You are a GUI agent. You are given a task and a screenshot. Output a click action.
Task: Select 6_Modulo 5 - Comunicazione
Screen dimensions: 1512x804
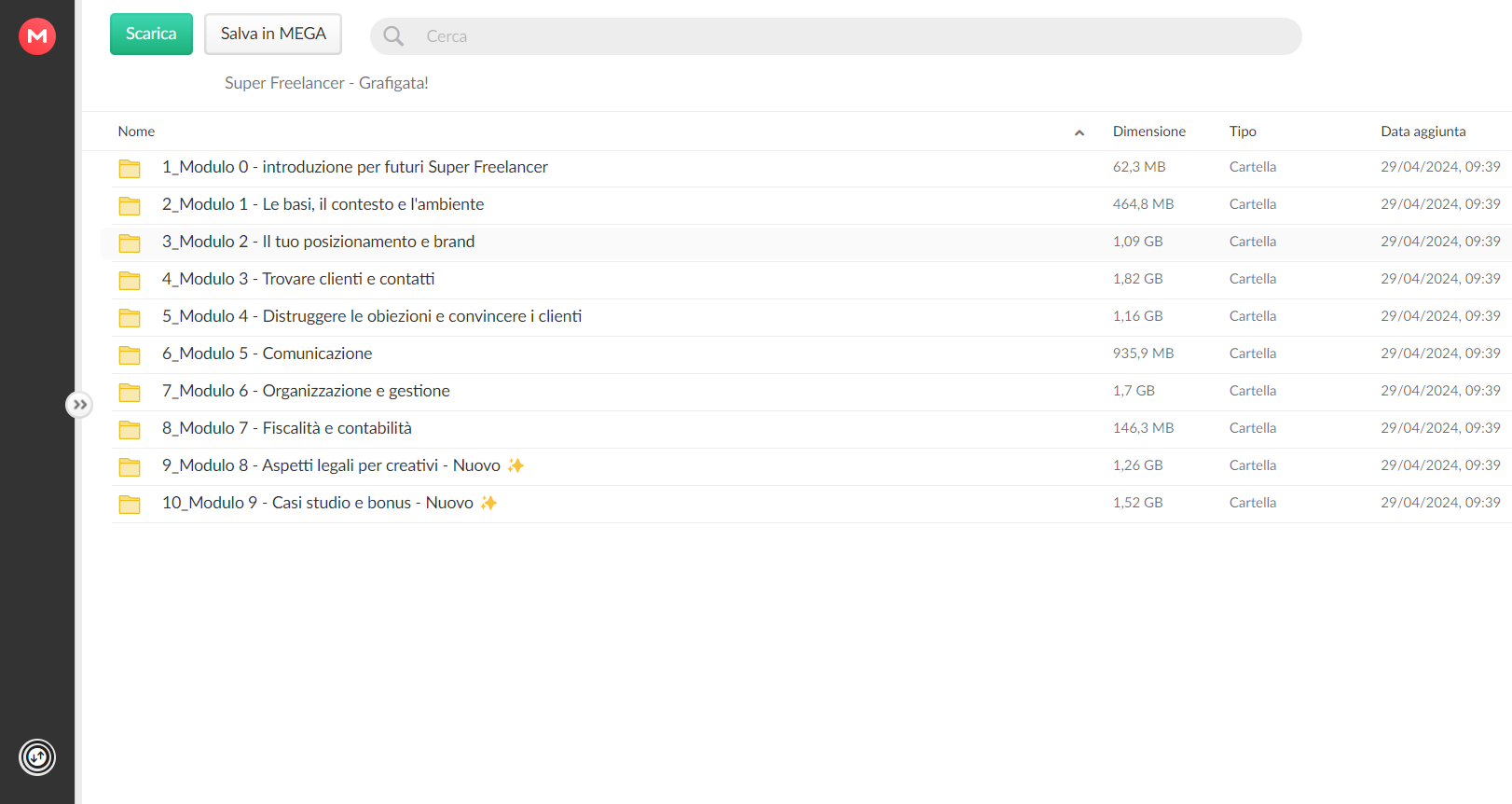coord(268,353)
